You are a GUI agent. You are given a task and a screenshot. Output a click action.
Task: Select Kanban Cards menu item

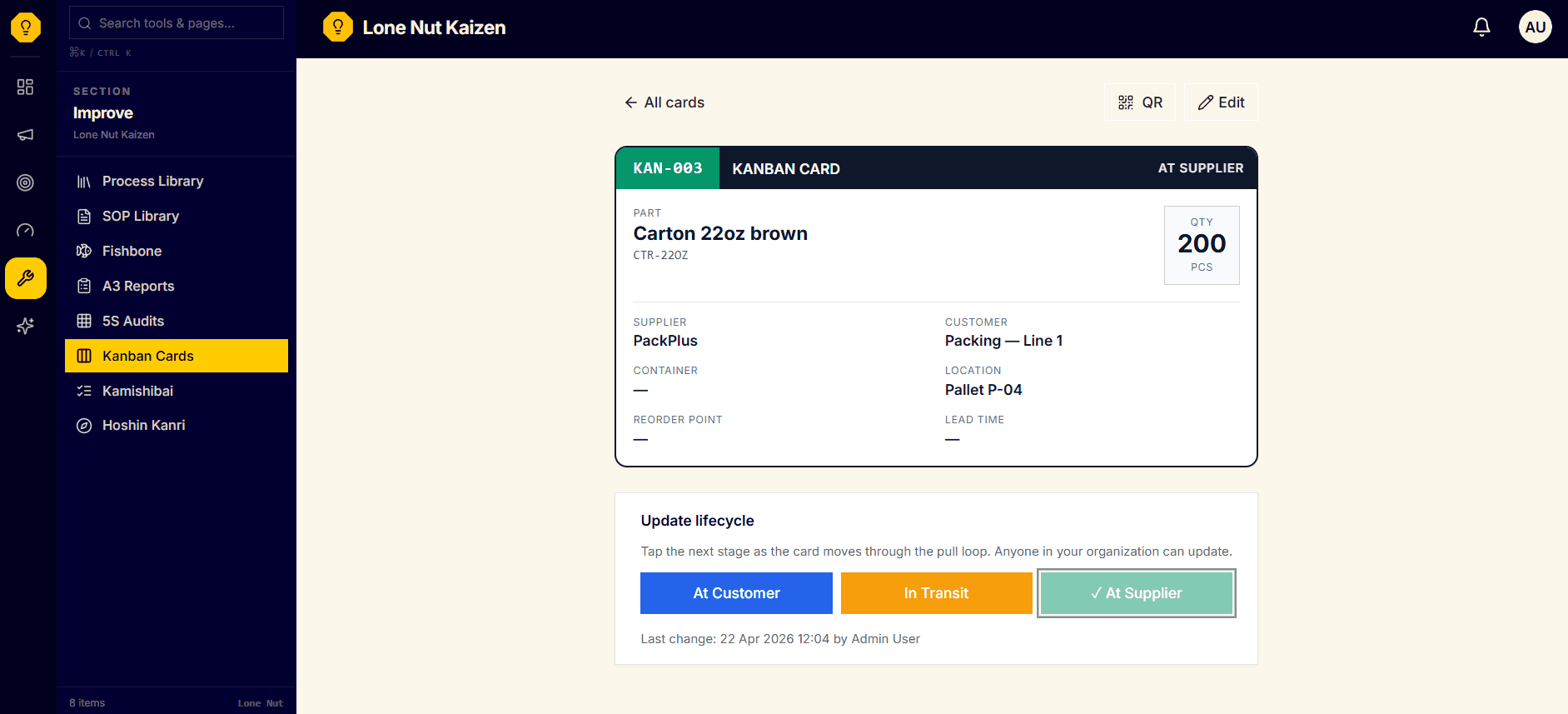click(177, 356)
